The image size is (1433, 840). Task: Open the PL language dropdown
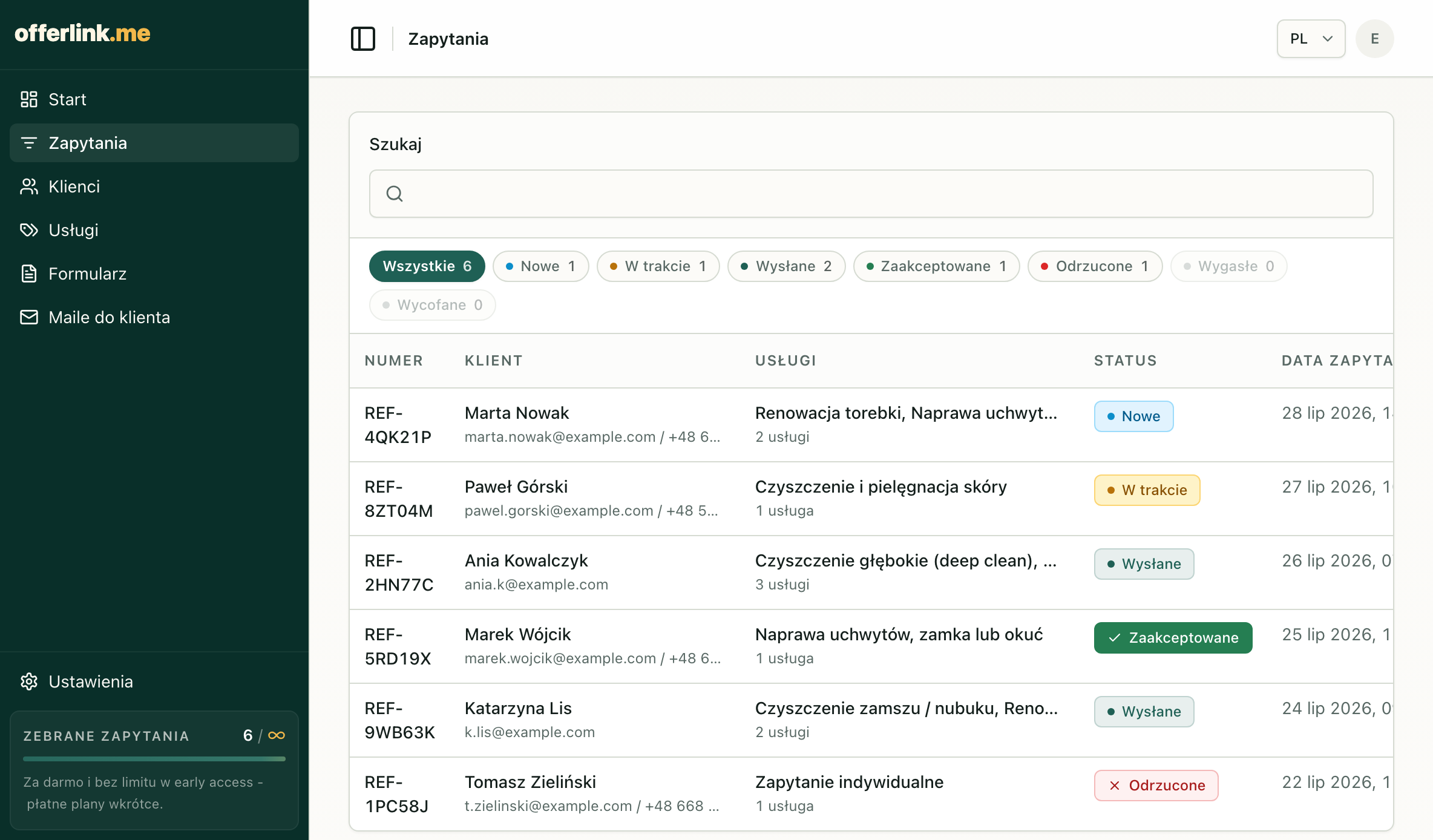[x=1311, y=39]
